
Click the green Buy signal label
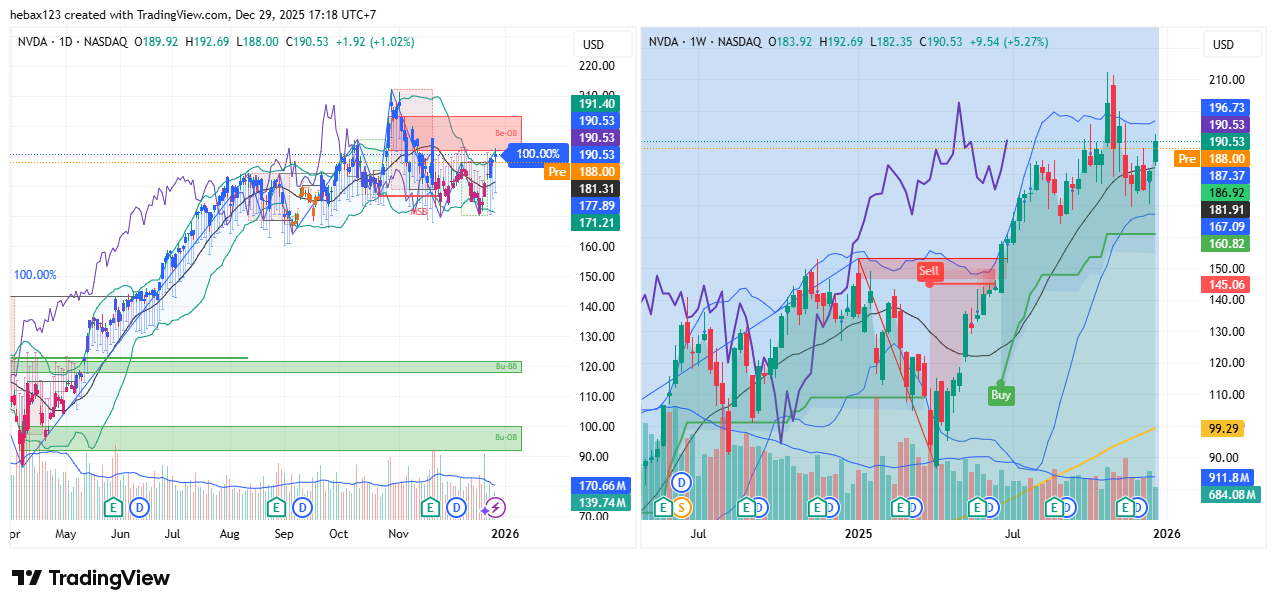tap(1001, 395)
